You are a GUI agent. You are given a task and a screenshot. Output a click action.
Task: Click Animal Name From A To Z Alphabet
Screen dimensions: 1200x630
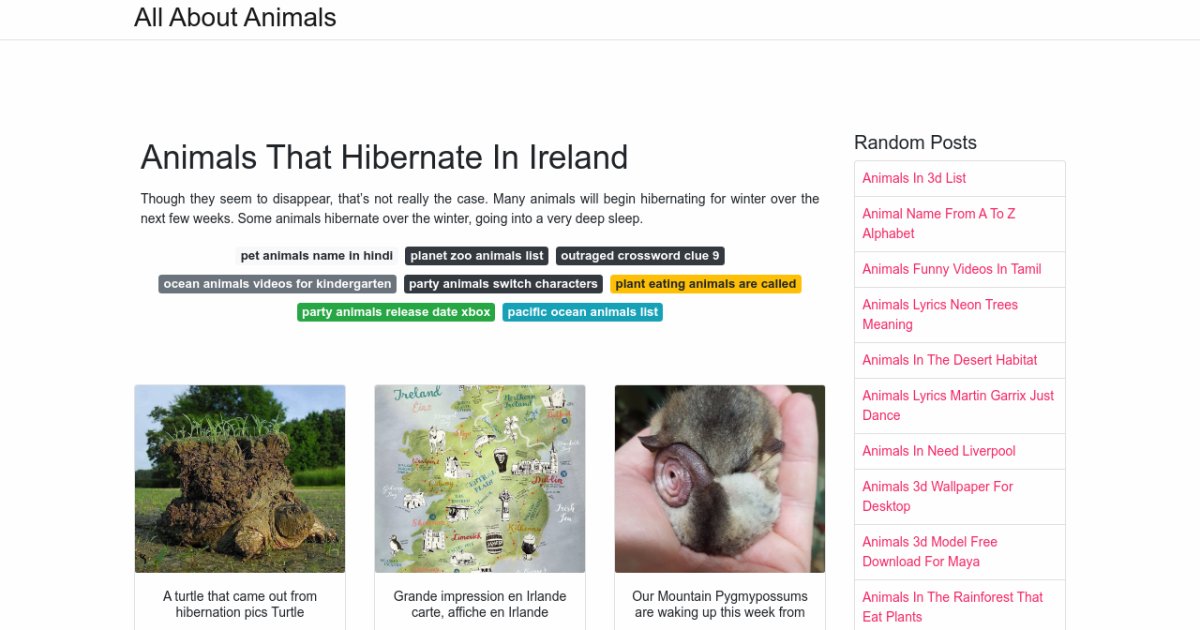click(938, 223)
